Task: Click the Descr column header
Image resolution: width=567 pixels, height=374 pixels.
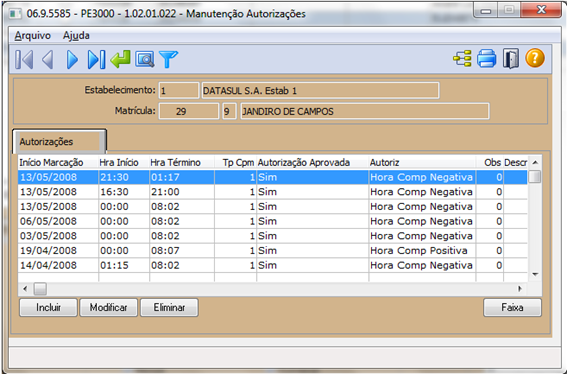Action: pyautogui.click(x=516, y=163)
